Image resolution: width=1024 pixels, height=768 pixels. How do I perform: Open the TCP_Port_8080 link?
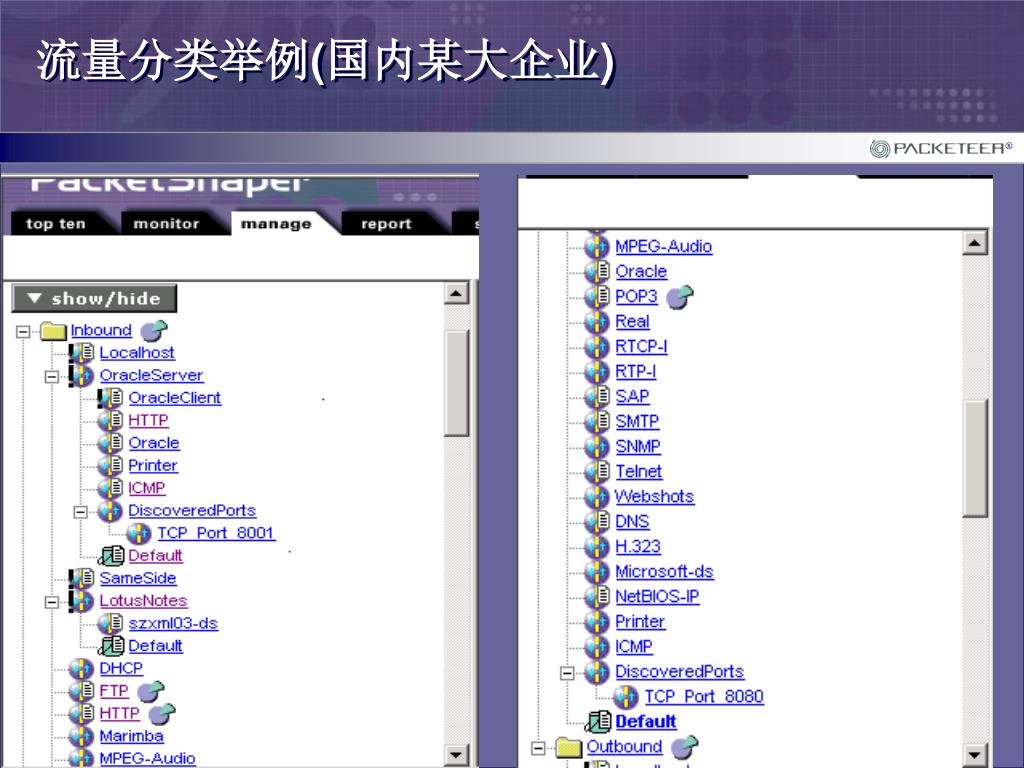point(704,697)
